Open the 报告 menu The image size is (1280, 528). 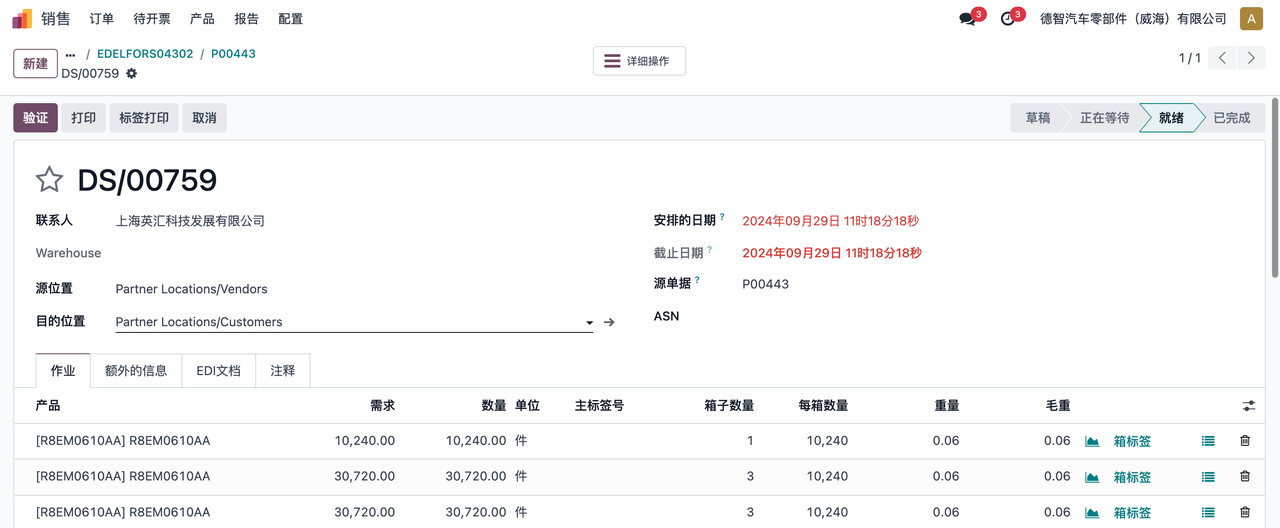pyautogui.click(x=246, y=19)
